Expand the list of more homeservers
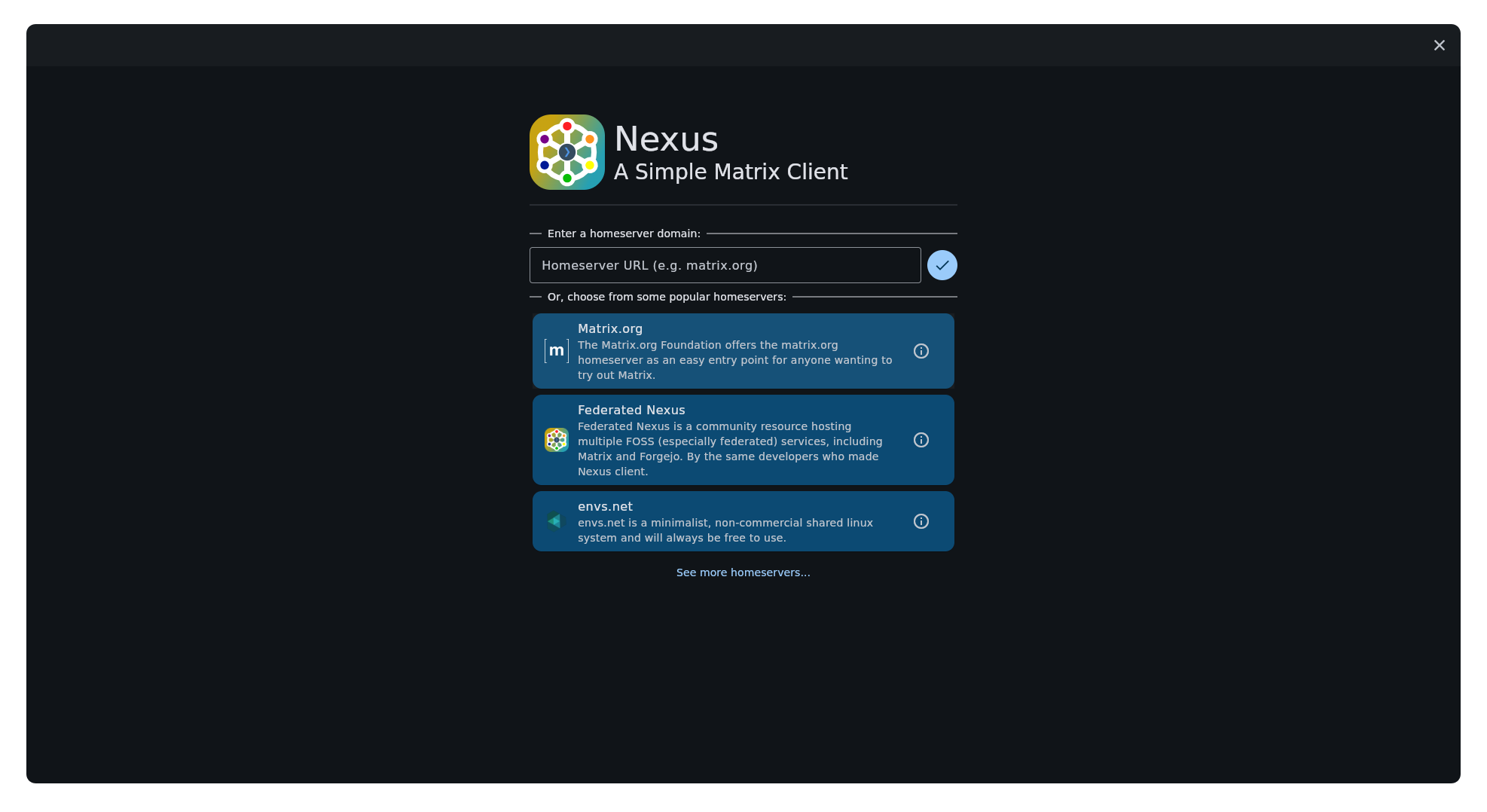Screen dimensions: 1487x812 [x=743, y=572]
